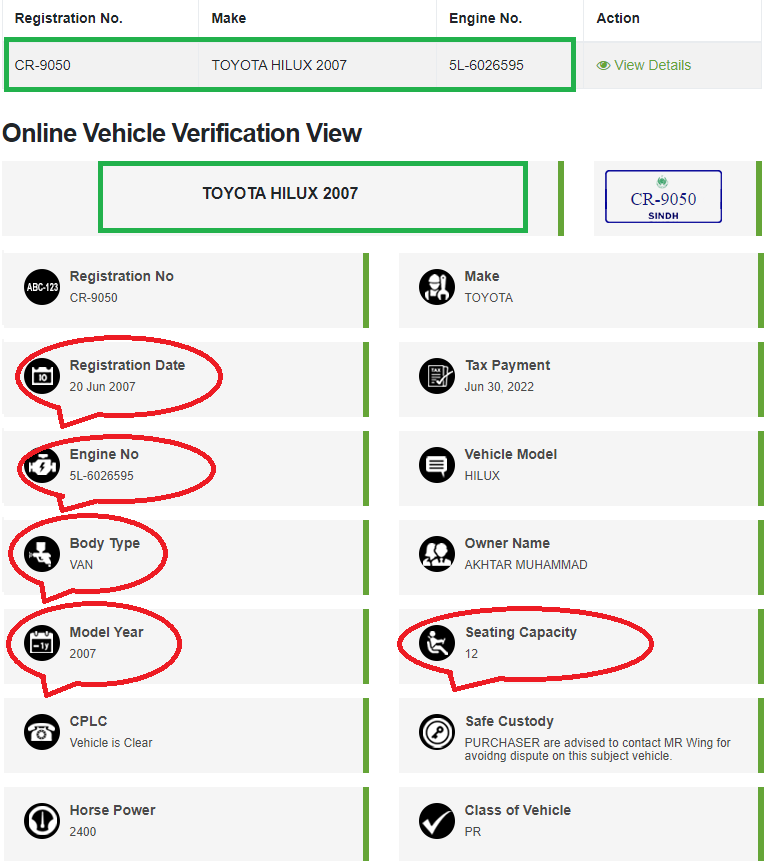Click the AKHTAR MUHAMMAD owner name
Viewport: 775px width, 865px height.
526,565
